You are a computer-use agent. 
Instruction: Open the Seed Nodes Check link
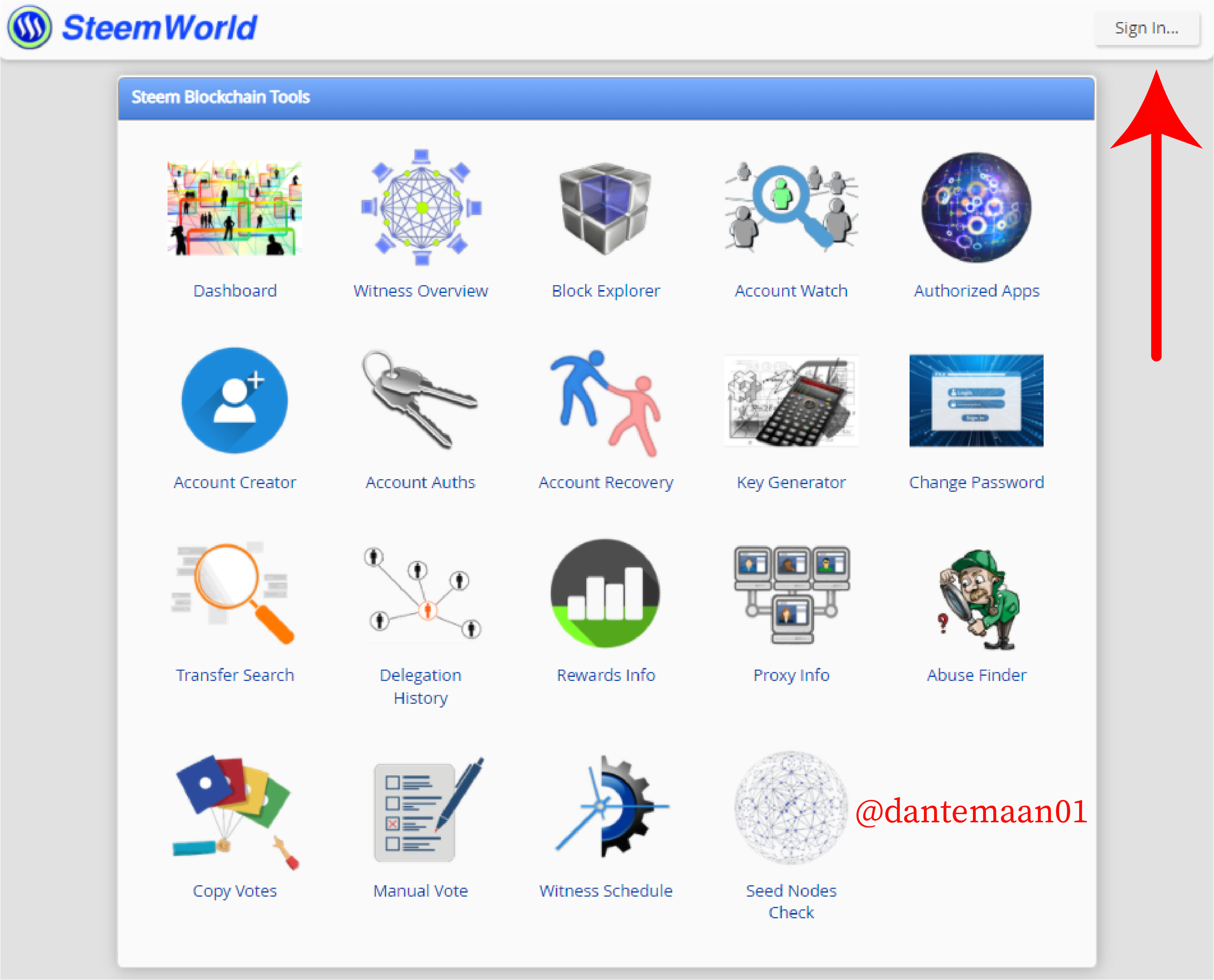(791, 902)
